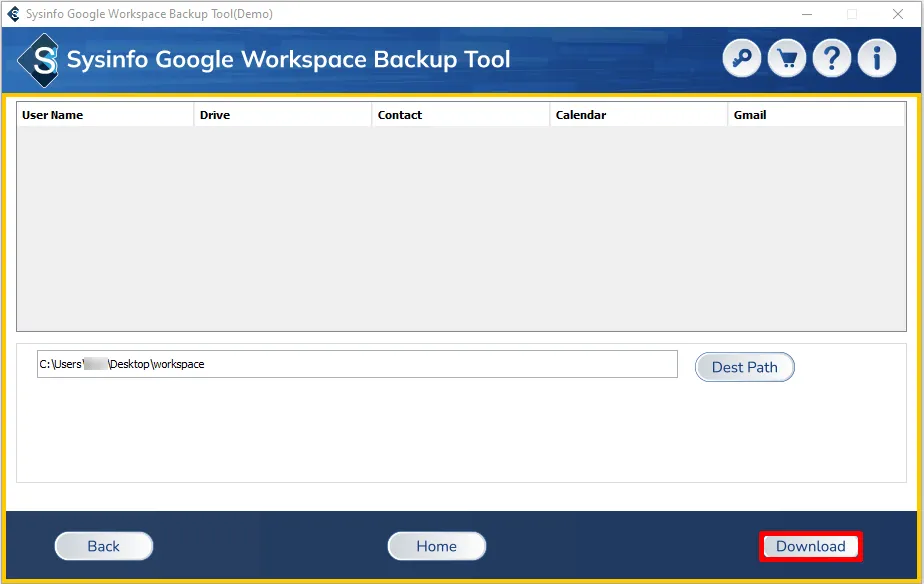This screenshot has width=924, height=584.
Task: Minimize the Backup Tool window
Action: 807,14
